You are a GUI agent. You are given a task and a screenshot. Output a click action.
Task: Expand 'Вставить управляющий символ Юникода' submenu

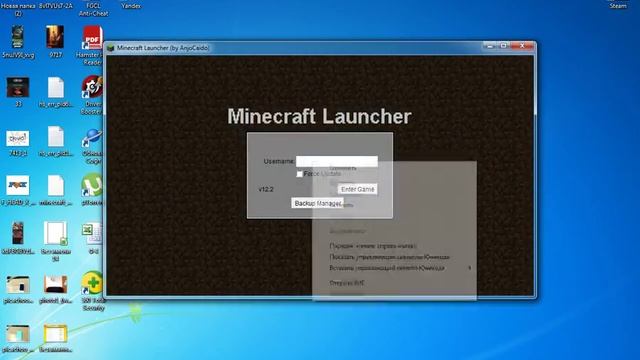pos(394,268)
